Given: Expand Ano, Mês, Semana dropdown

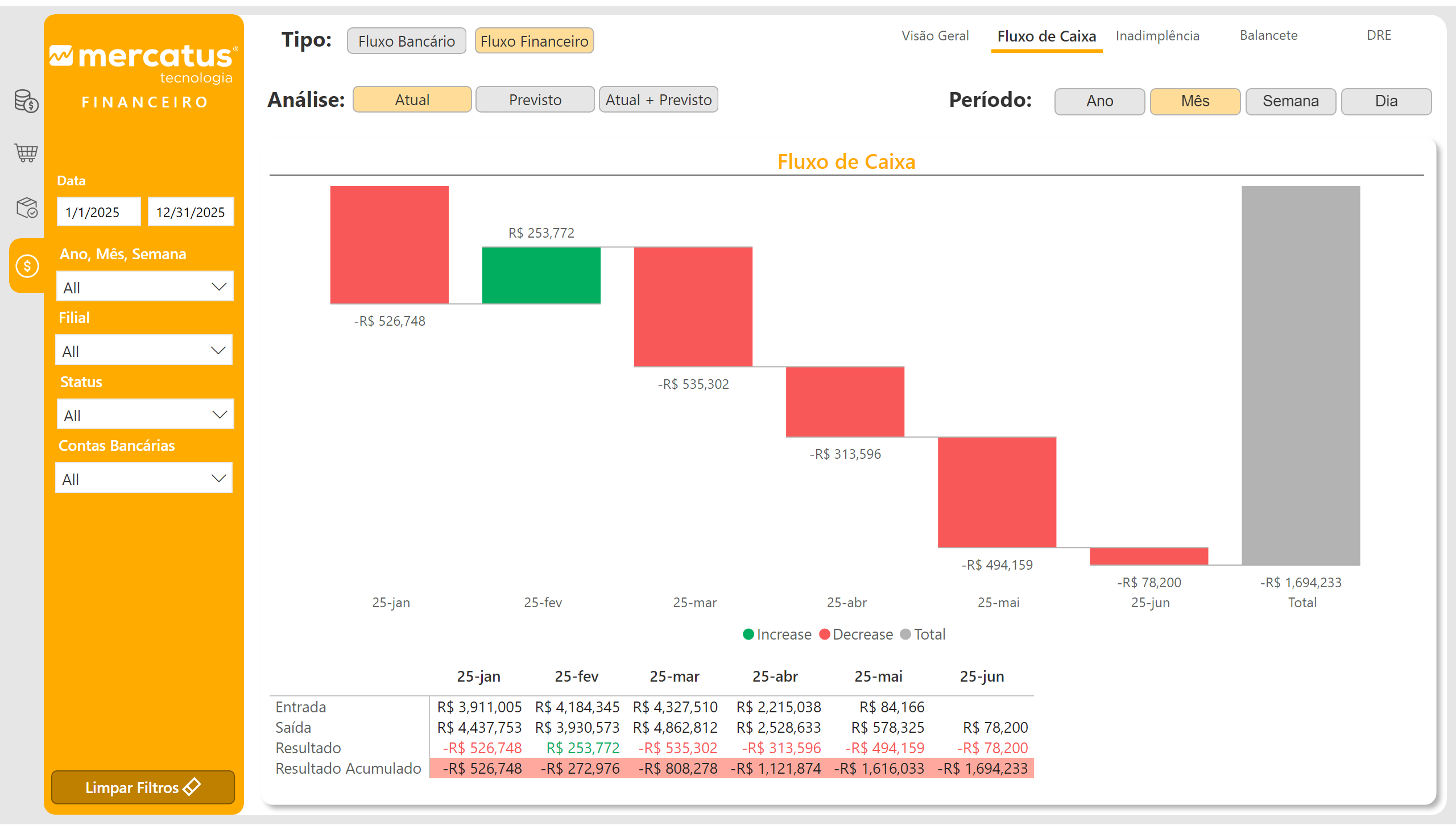Looking at the screenshot, I should point(144,287).
